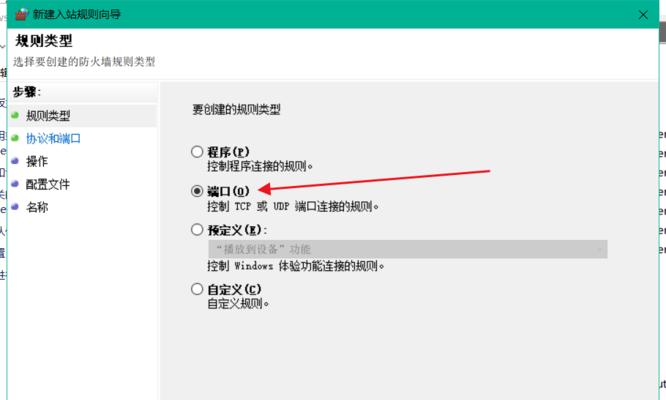This screenshot has height=400, width=666.
Task: Go to the 规则类型 step
Action: tap(48, 115)
